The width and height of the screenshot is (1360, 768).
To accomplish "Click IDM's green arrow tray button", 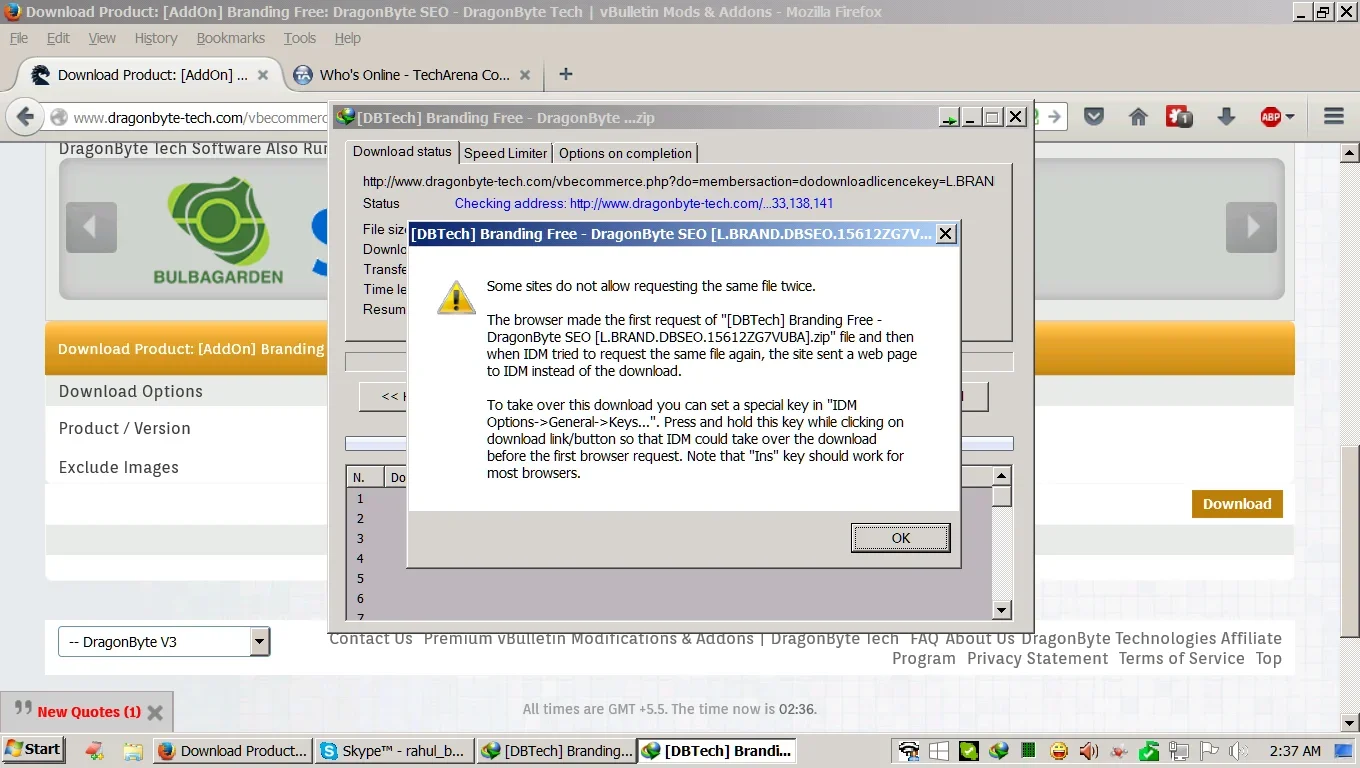I will pyautogui.click(x=948, y=118).
